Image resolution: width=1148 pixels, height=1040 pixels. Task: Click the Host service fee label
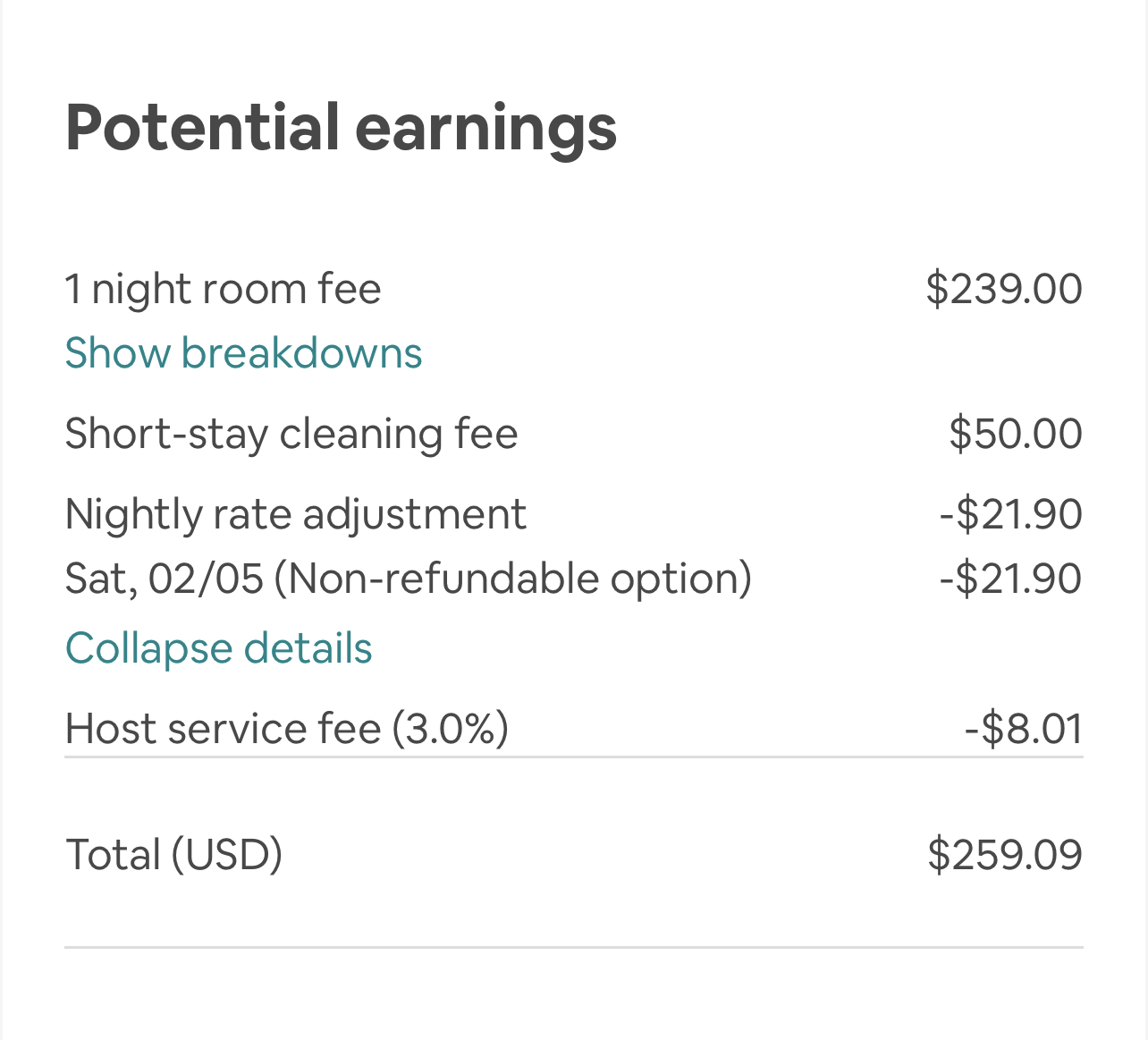[287, 728]
